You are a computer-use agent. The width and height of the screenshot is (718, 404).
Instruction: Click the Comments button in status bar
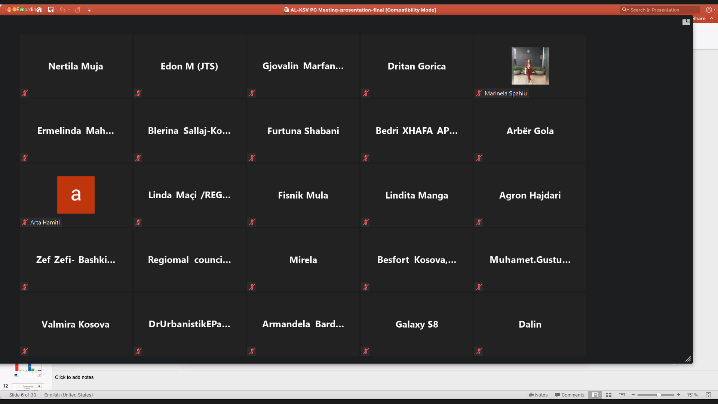(569, 395)
